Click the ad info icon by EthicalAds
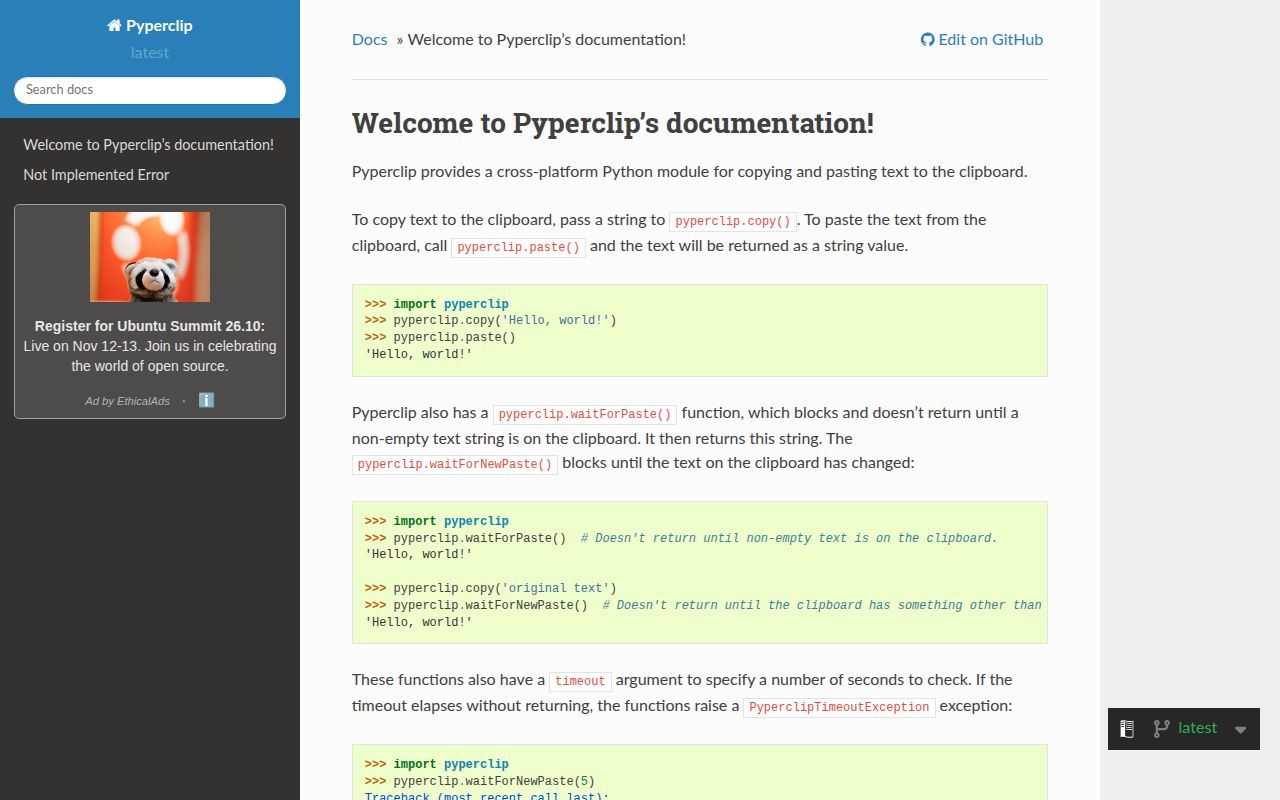1280x800 pixels. 207,400
